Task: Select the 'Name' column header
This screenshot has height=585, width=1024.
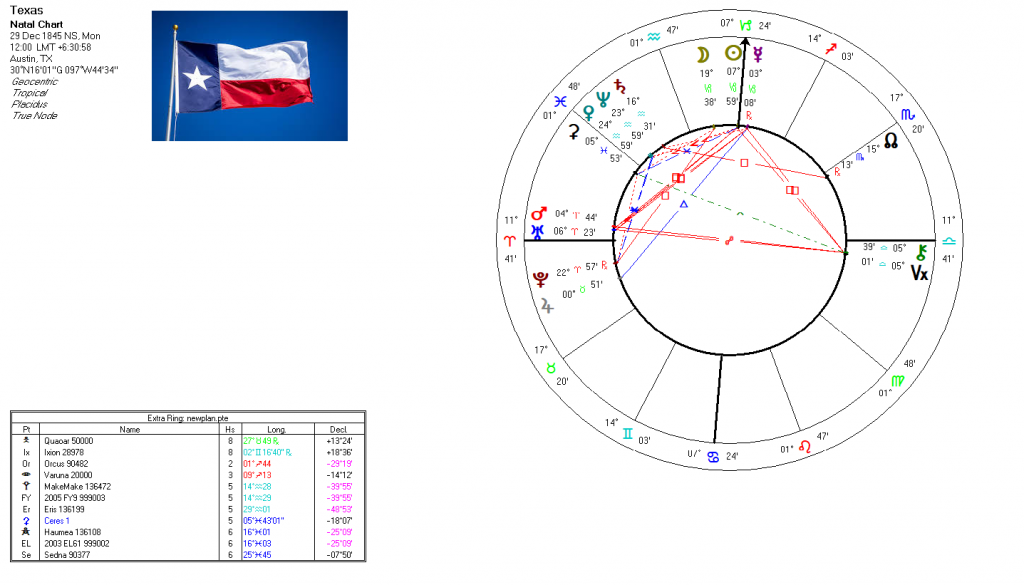Action: click(x=130, y=427)
